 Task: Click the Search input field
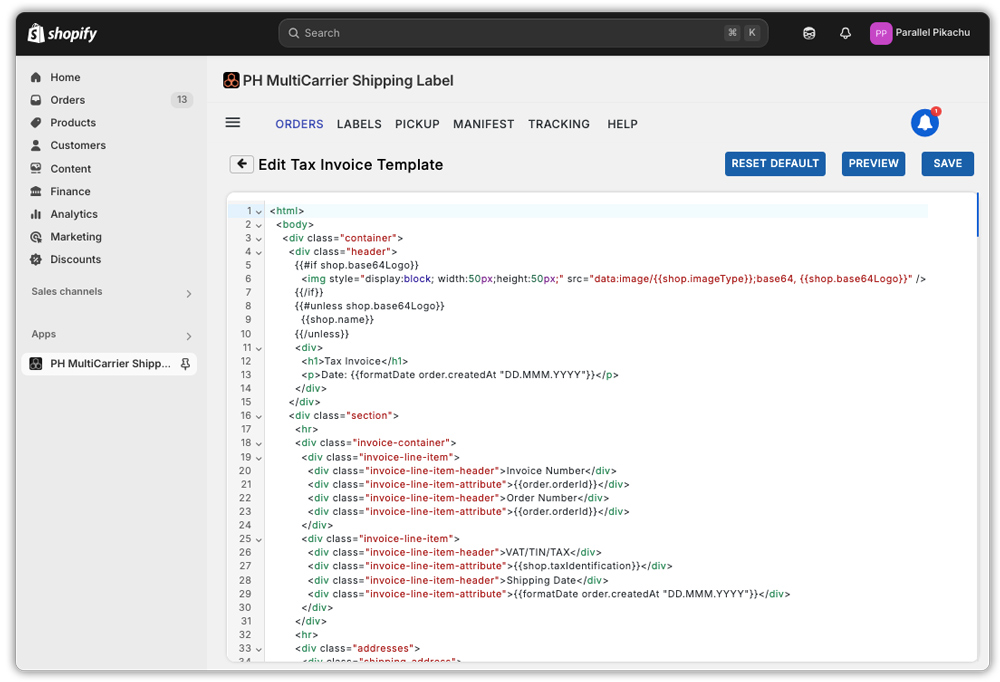point(523,33)
